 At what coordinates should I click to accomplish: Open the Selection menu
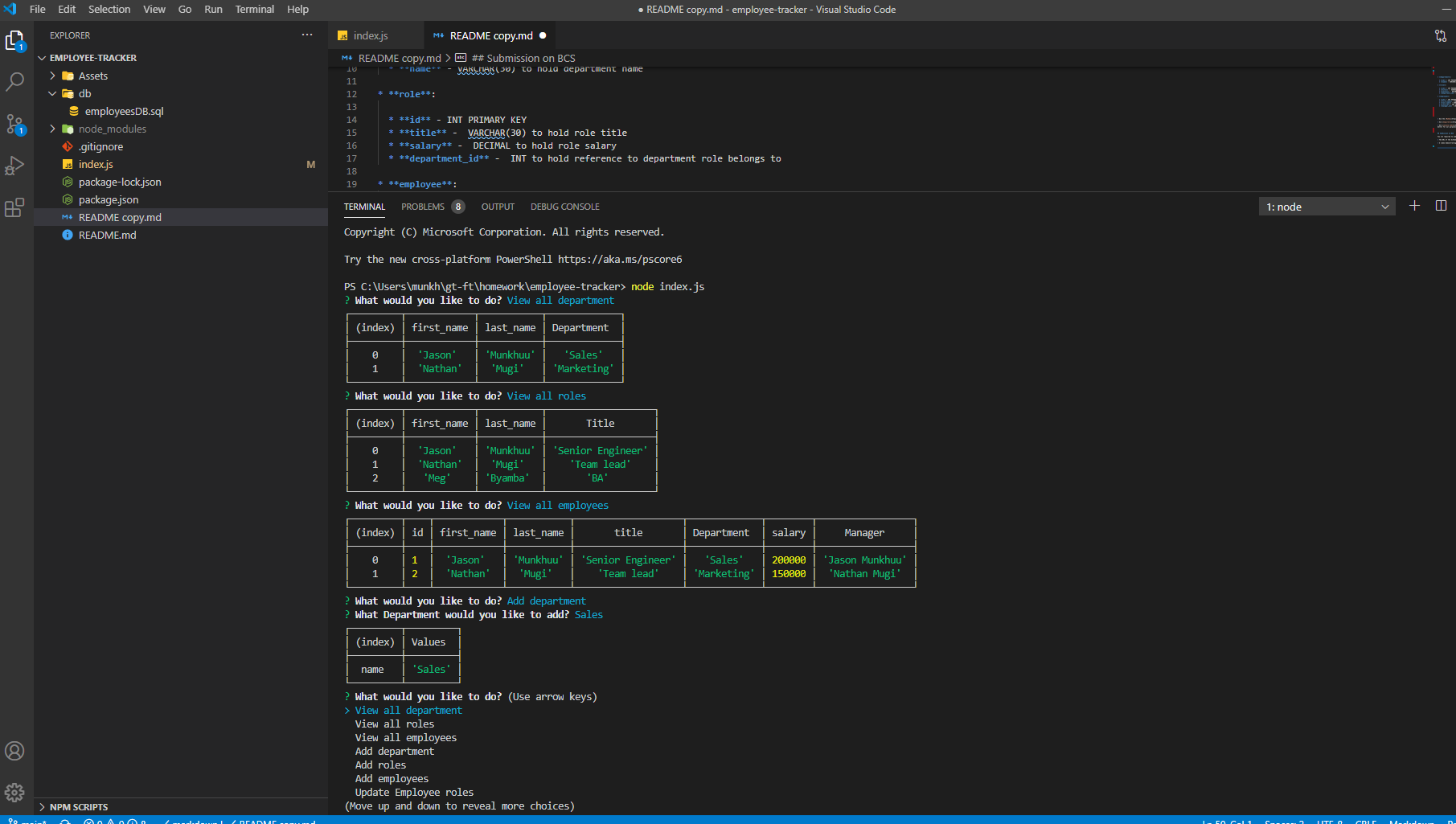109,9
